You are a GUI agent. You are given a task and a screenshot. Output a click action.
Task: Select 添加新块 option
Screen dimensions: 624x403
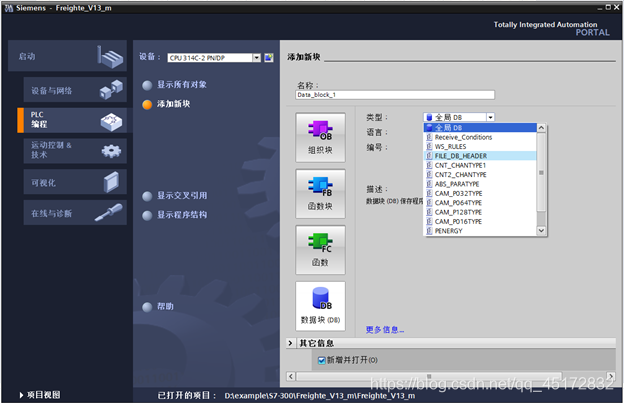[x=166, y=104]
